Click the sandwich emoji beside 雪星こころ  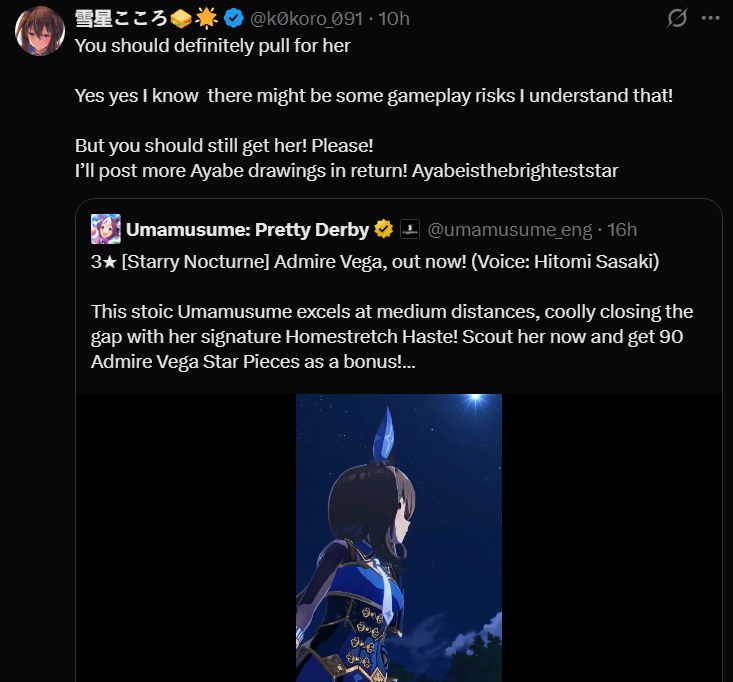click(180, 18)
